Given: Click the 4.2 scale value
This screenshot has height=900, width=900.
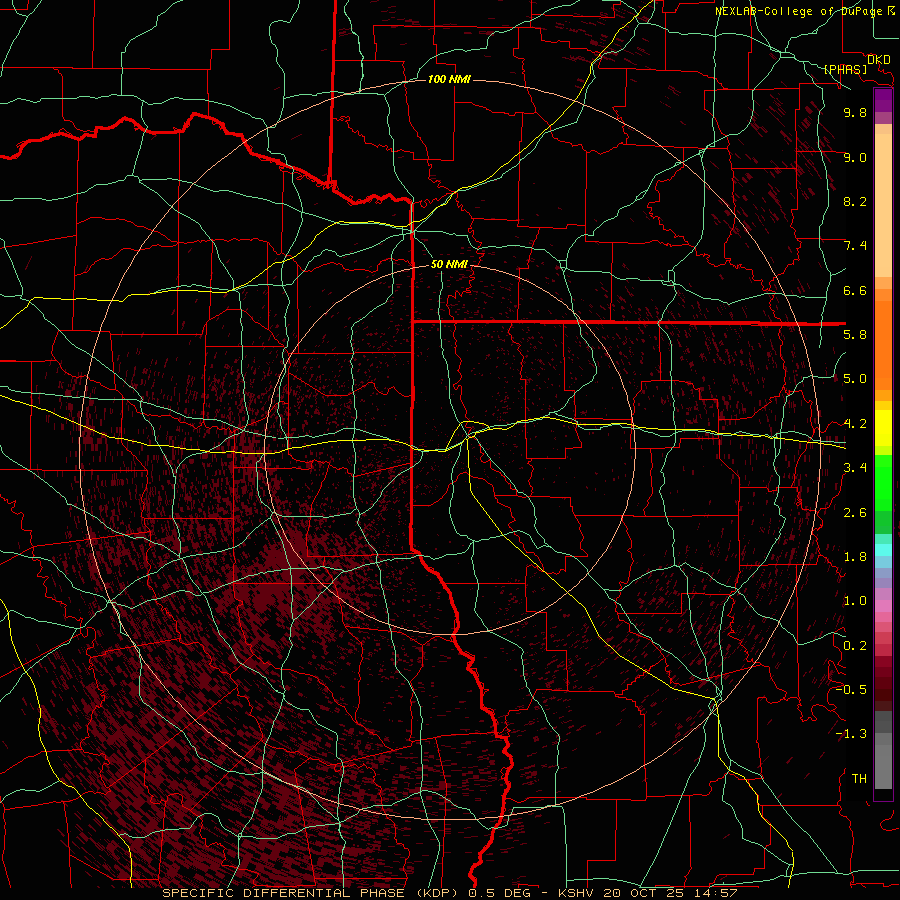Looking at the screenshot, I should point(855,424).
